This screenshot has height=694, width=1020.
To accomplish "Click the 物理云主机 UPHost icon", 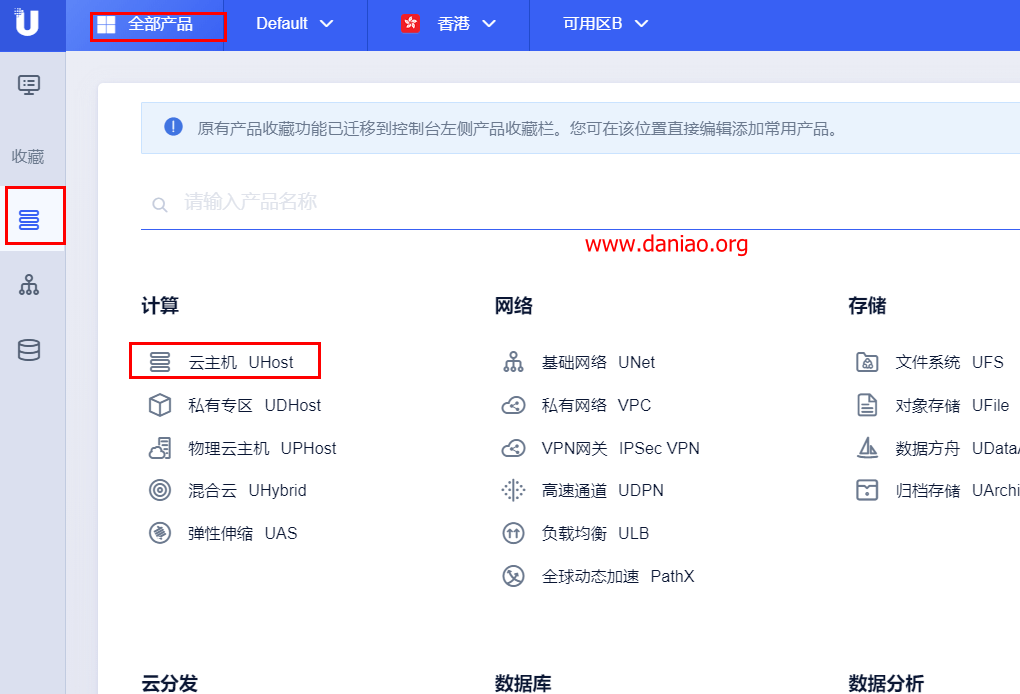I will coord(160,448).
